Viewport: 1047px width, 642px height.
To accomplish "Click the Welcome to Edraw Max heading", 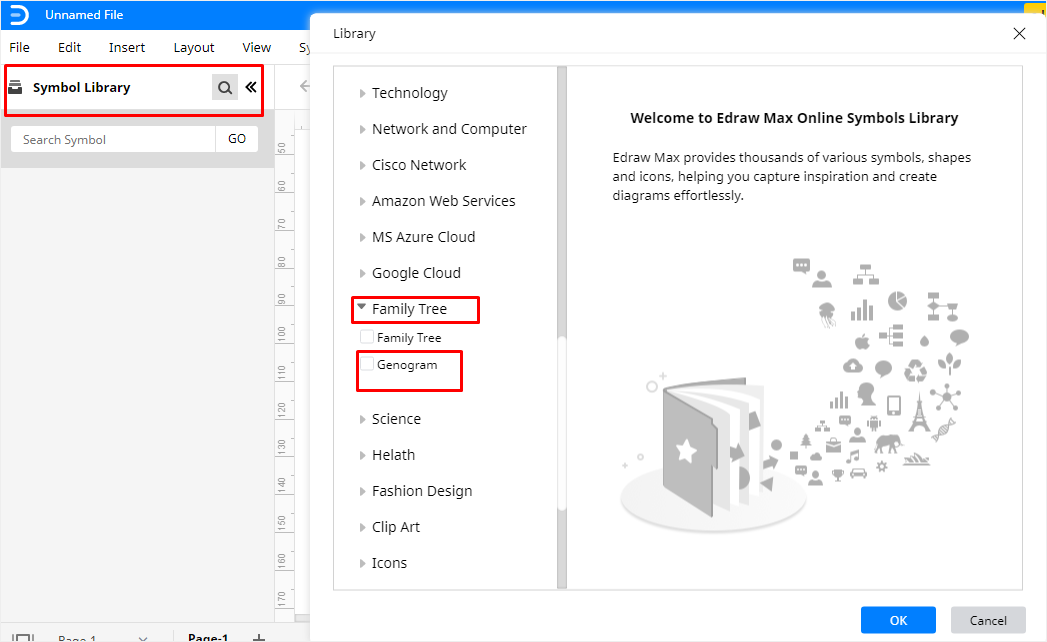I will pos(794,118).
